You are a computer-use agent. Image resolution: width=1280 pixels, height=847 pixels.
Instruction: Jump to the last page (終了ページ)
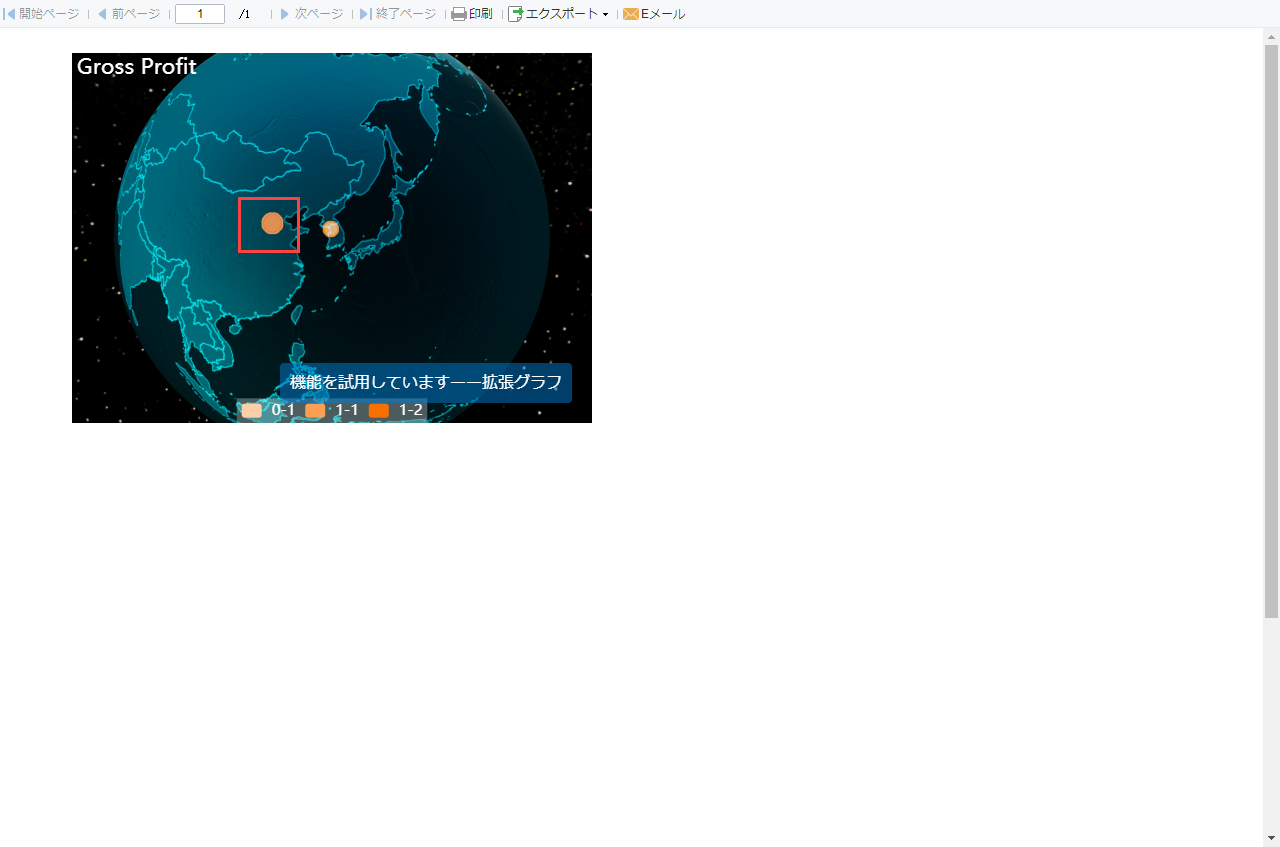click(x=397, y=14)
